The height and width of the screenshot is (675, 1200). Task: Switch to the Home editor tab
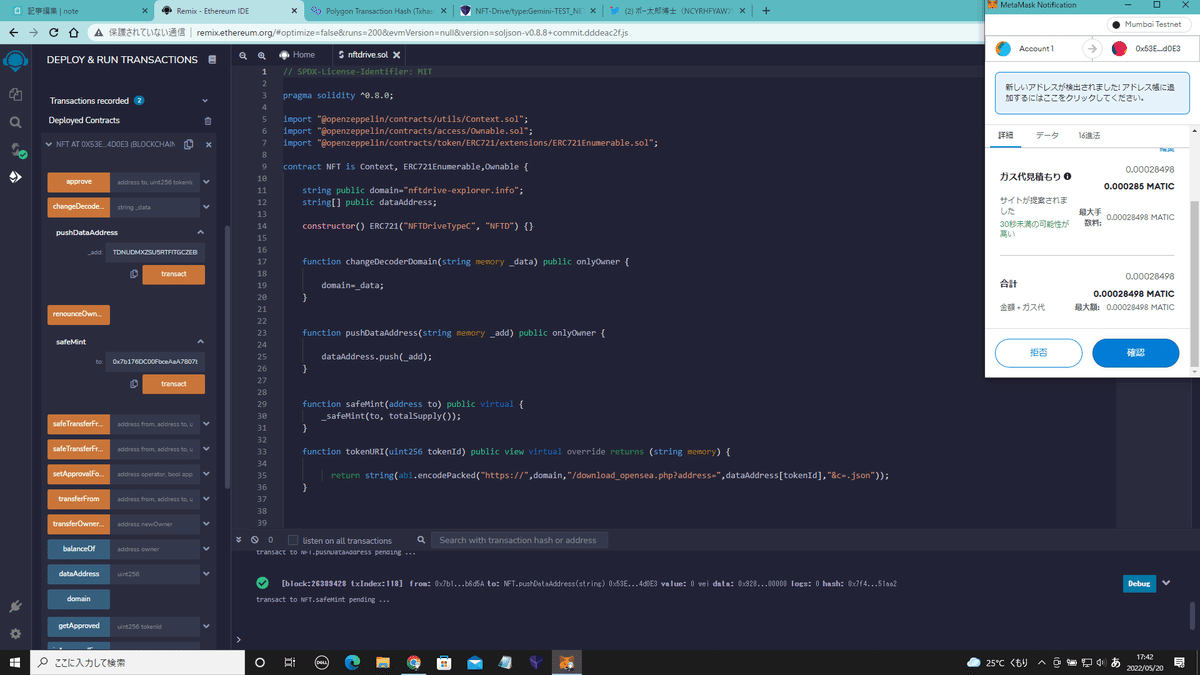click(x=297, y=55)
